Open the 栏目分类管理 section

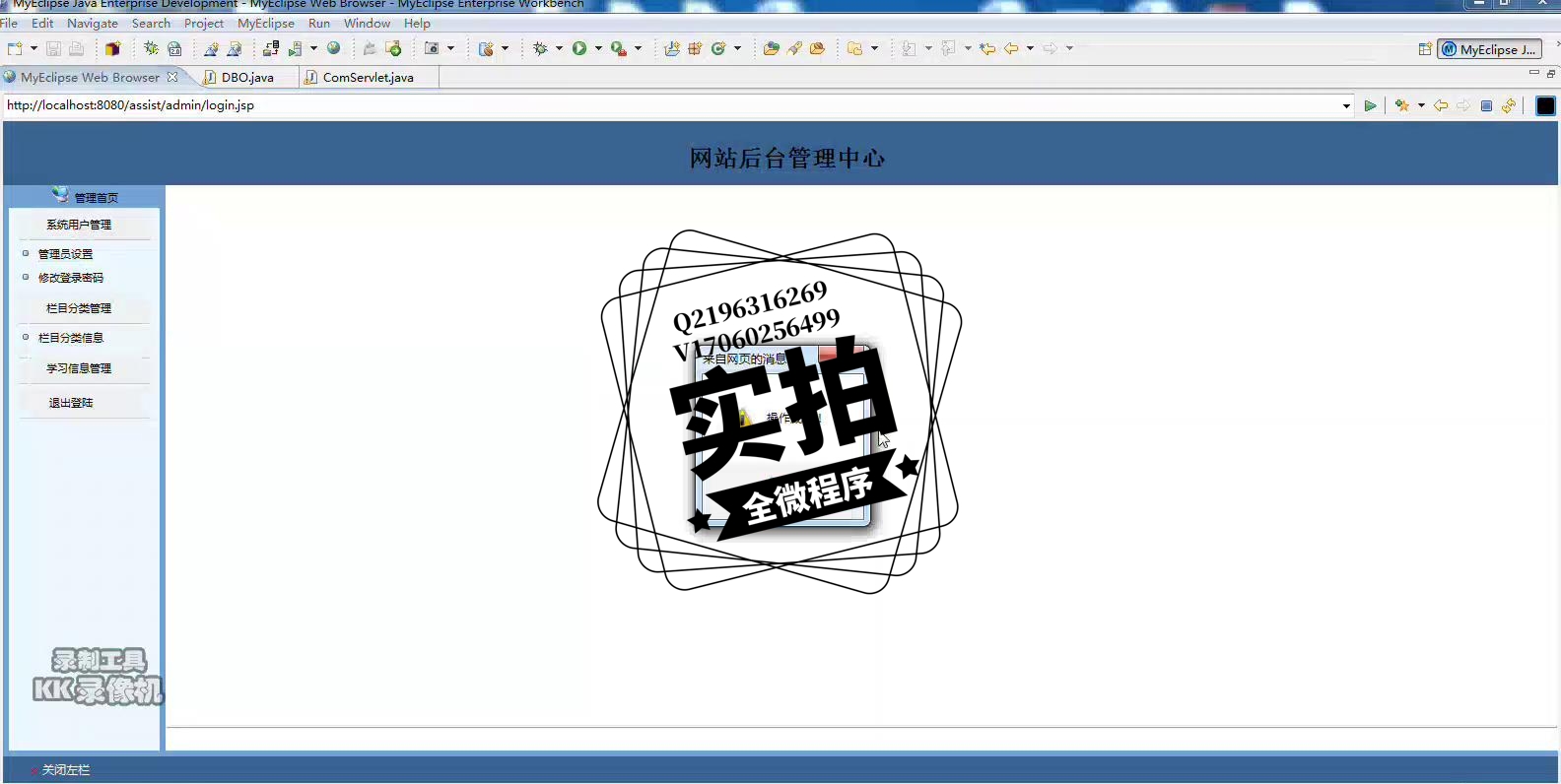79,308
